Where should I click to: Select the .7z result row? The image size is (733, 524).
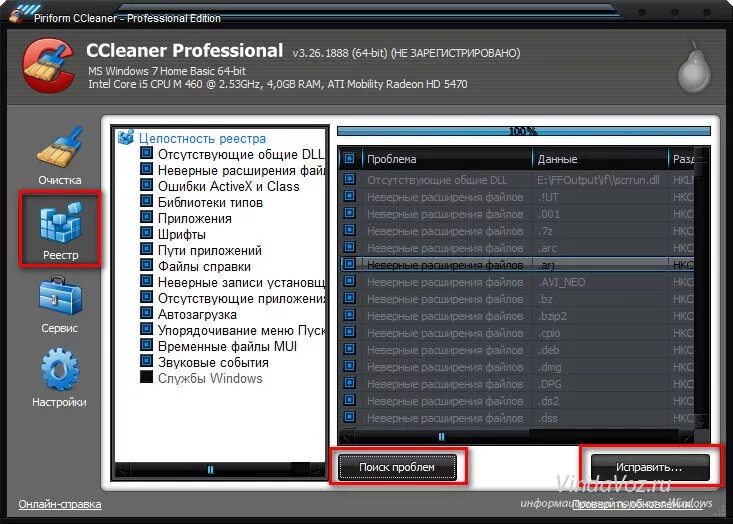tap(518, 231)
